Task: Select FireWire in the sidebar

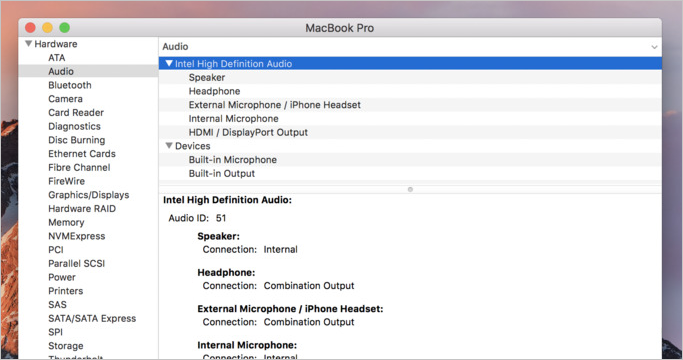Action: (67, 181)
